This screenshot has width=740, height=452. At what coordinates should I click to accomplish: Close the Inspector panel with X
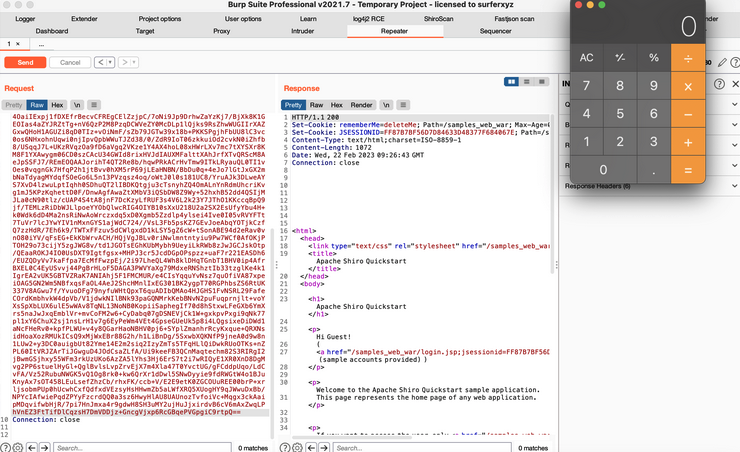tap(735, 84)
